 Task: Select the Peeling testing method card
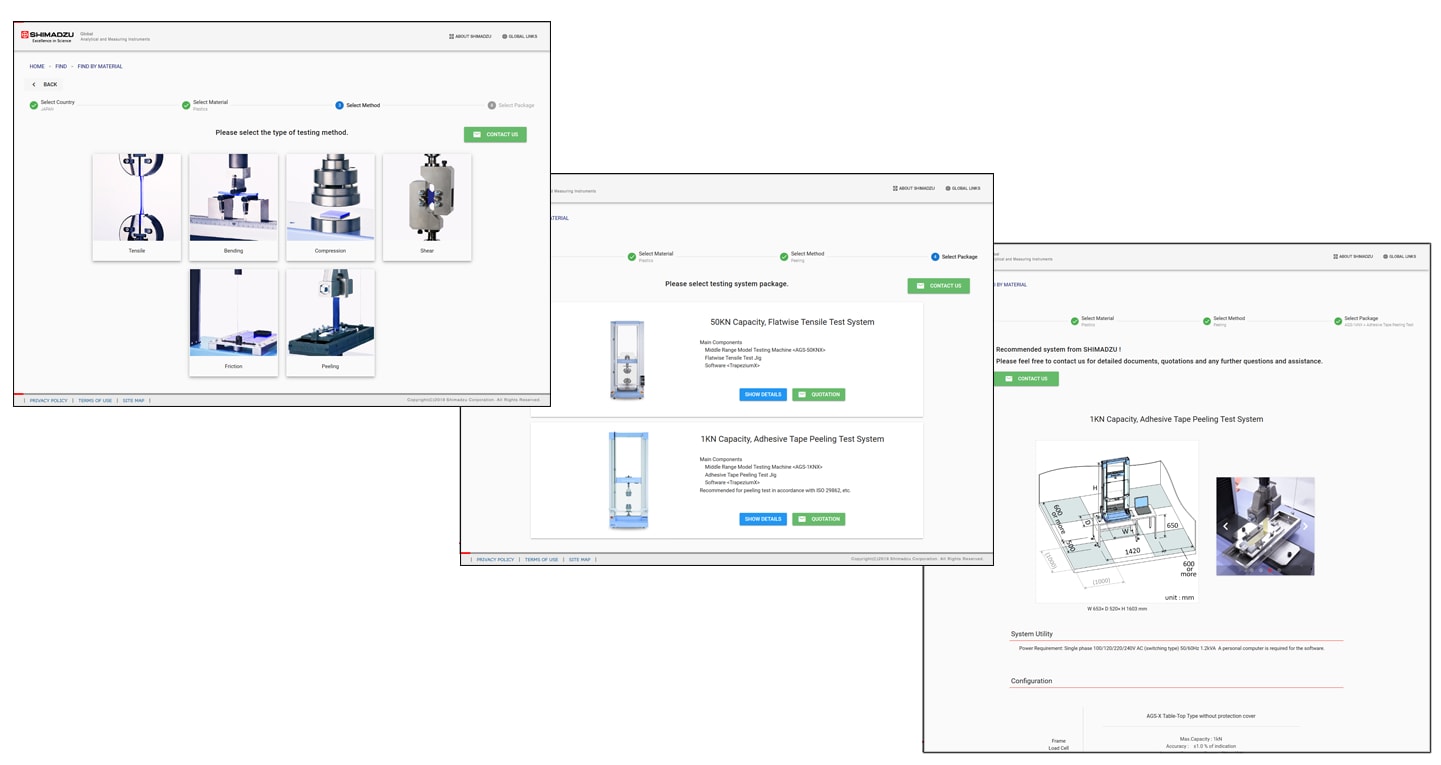pyautogui.click(x=330, y=322)
